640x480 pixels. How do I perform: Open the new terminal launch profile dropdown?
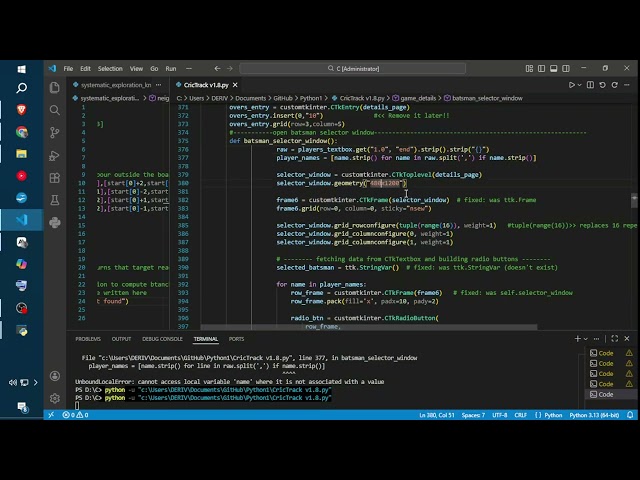tap(586, 339)
